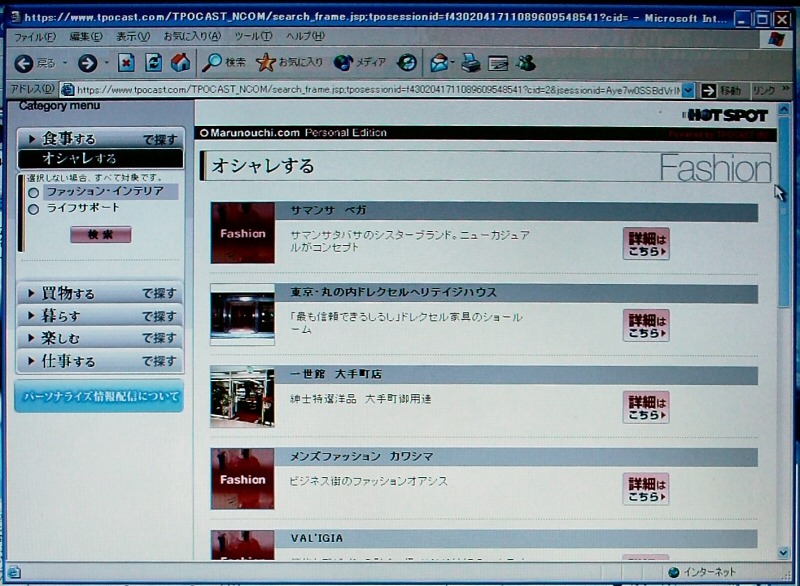Open the お気に入り(A) menu
Viewport: 800px width, 586px height.
coord(192,36)
